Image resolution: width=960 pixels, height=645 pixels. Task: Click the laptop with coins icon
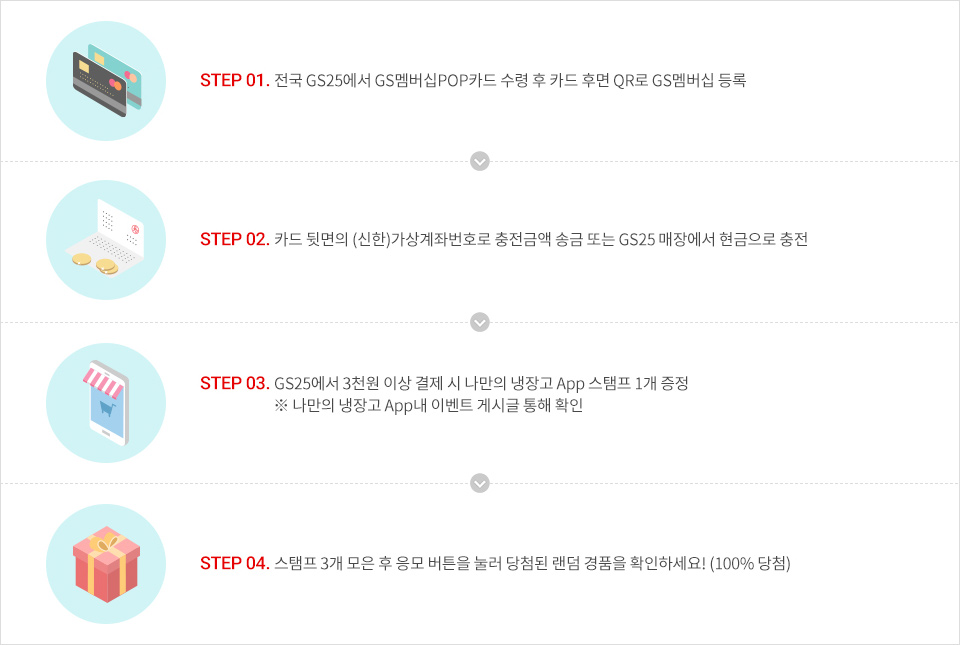(x=106, y=240)
